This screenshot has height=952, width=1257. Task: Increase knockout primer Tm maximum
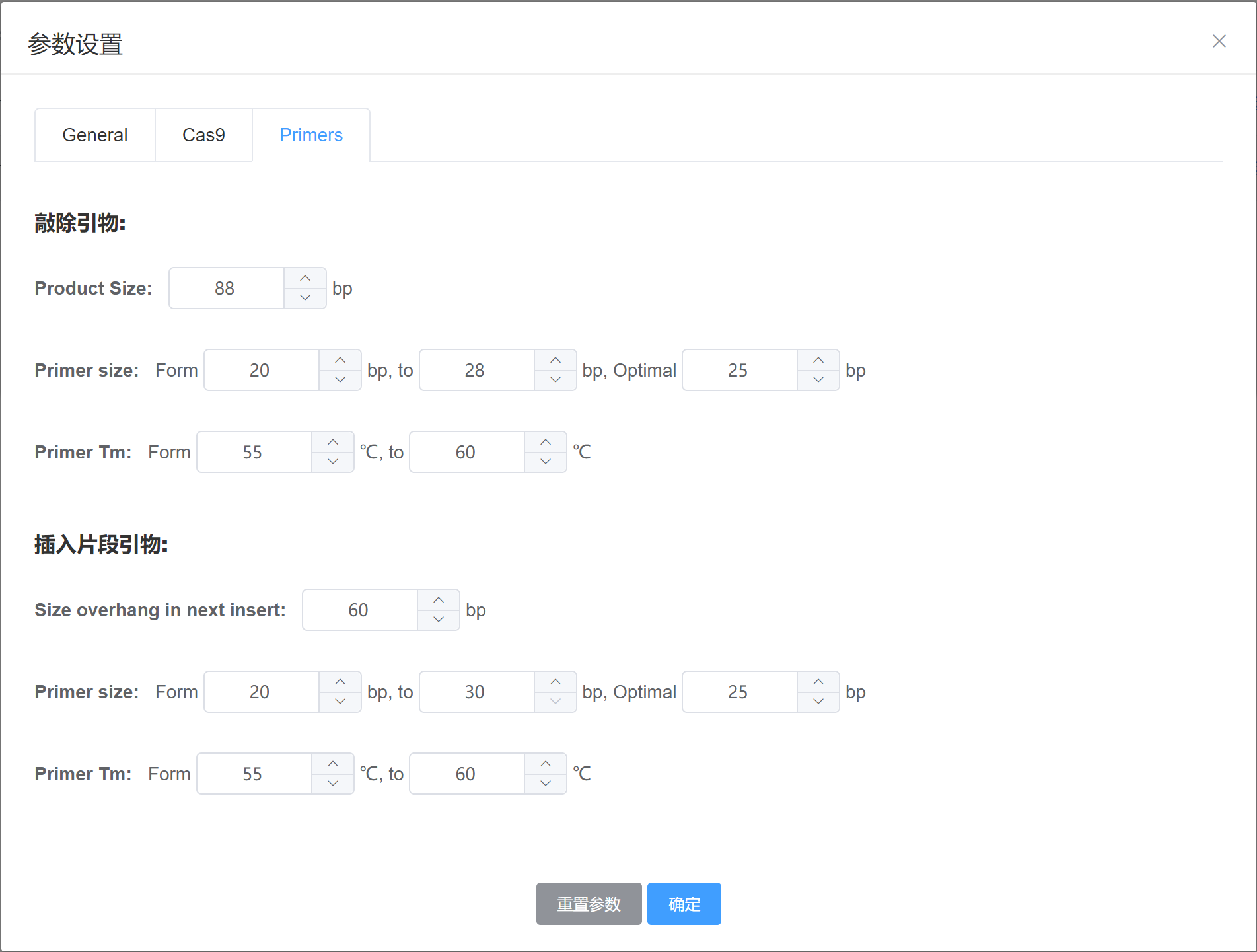[546, 442]
